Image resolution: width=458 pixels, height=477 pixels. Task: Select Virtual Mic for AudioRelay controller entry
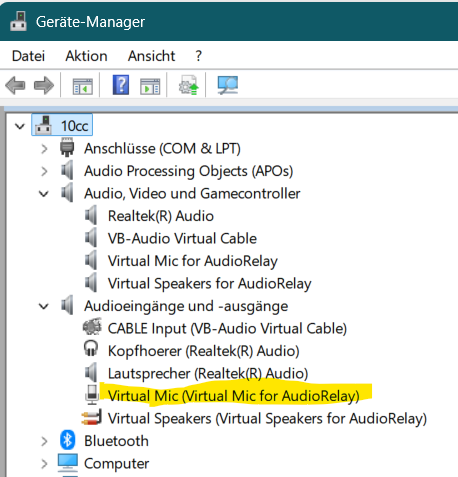point(193,261)
